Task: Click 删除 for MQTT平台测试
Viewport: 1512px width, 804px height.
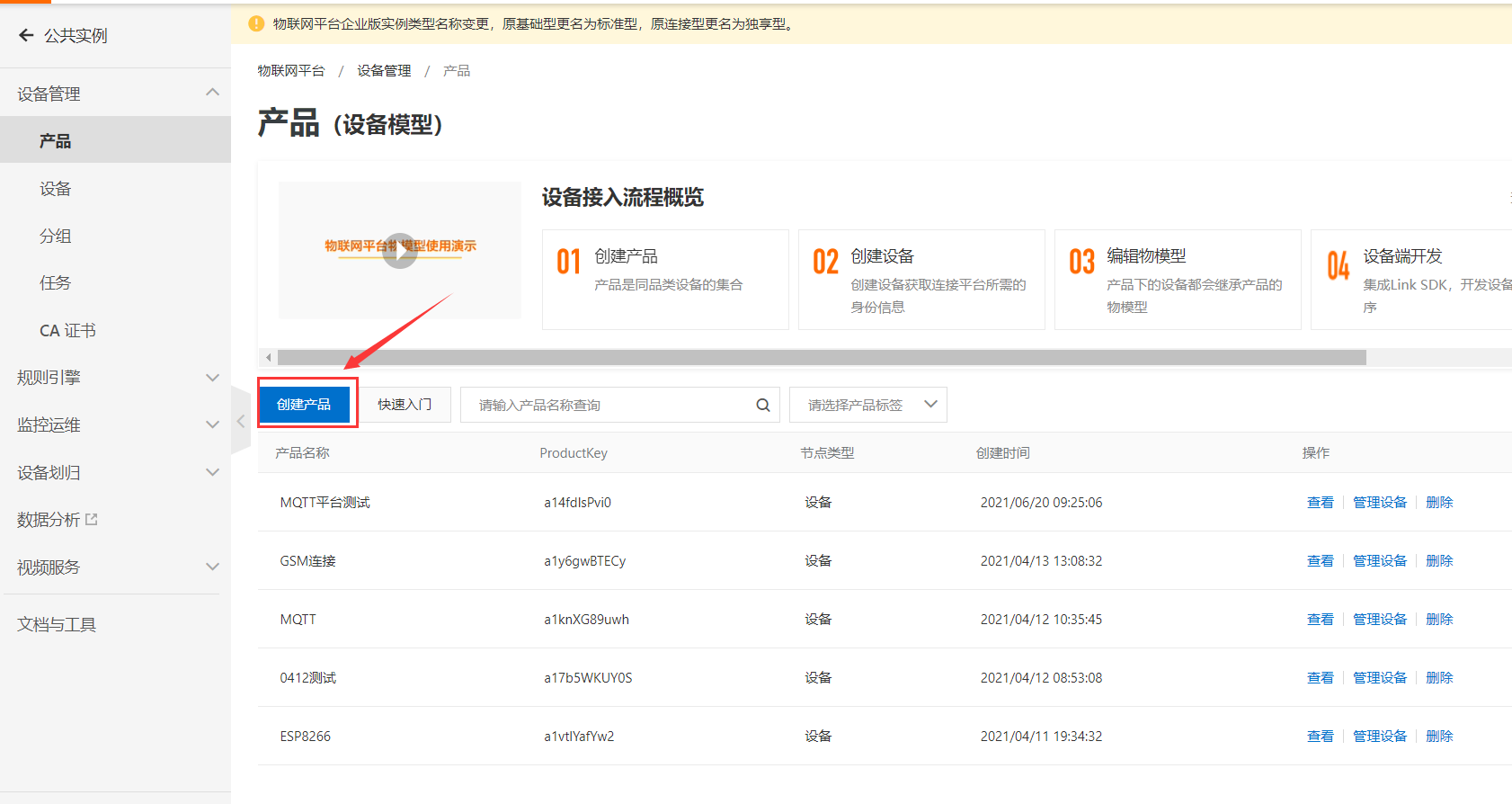Action: click(x=1439, y=502)
